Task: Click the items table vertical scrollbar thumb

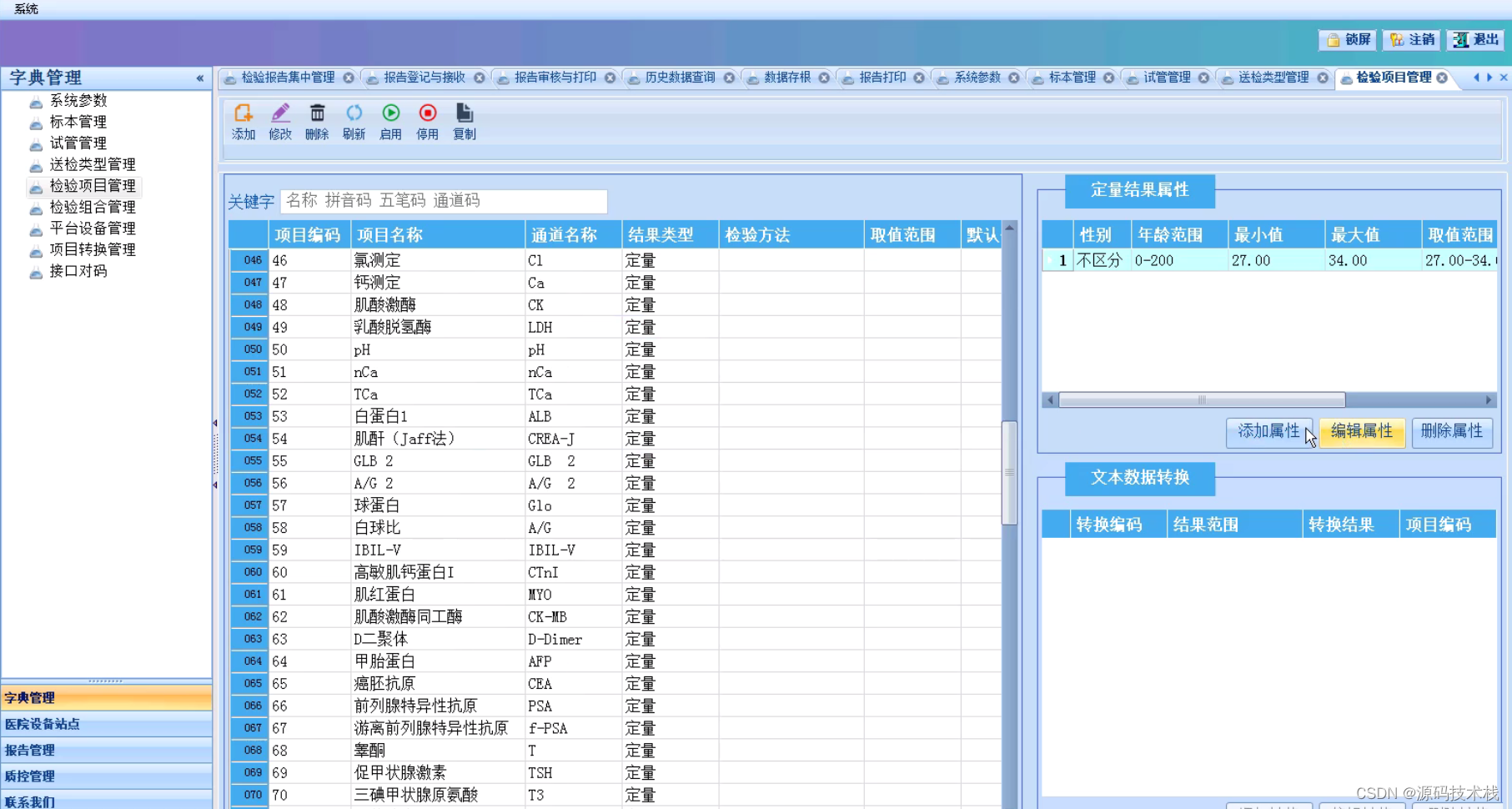Action: (x=1009, y=472)
